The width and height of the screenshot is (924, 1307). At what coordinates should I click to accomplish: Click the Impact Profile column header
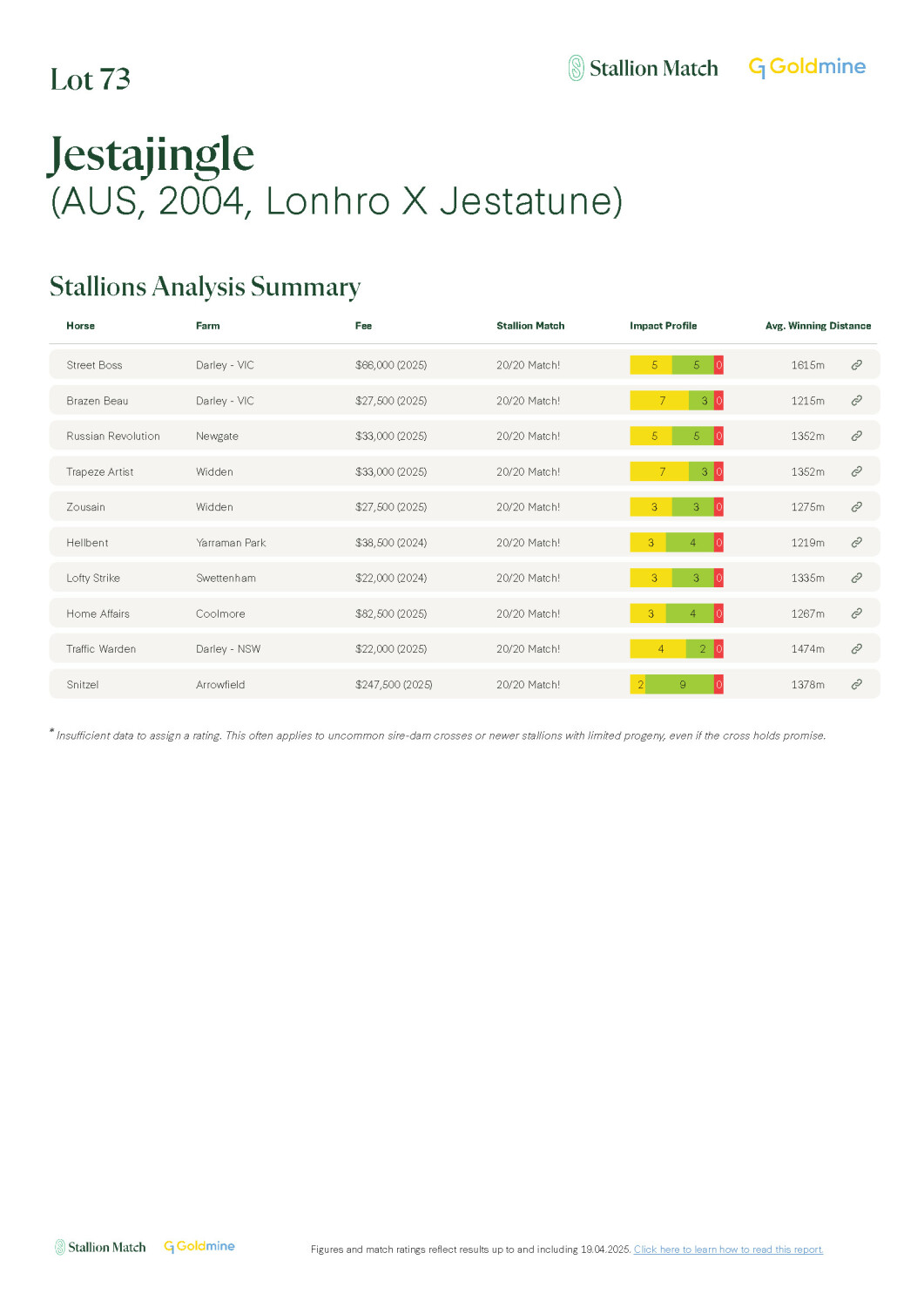663,326
